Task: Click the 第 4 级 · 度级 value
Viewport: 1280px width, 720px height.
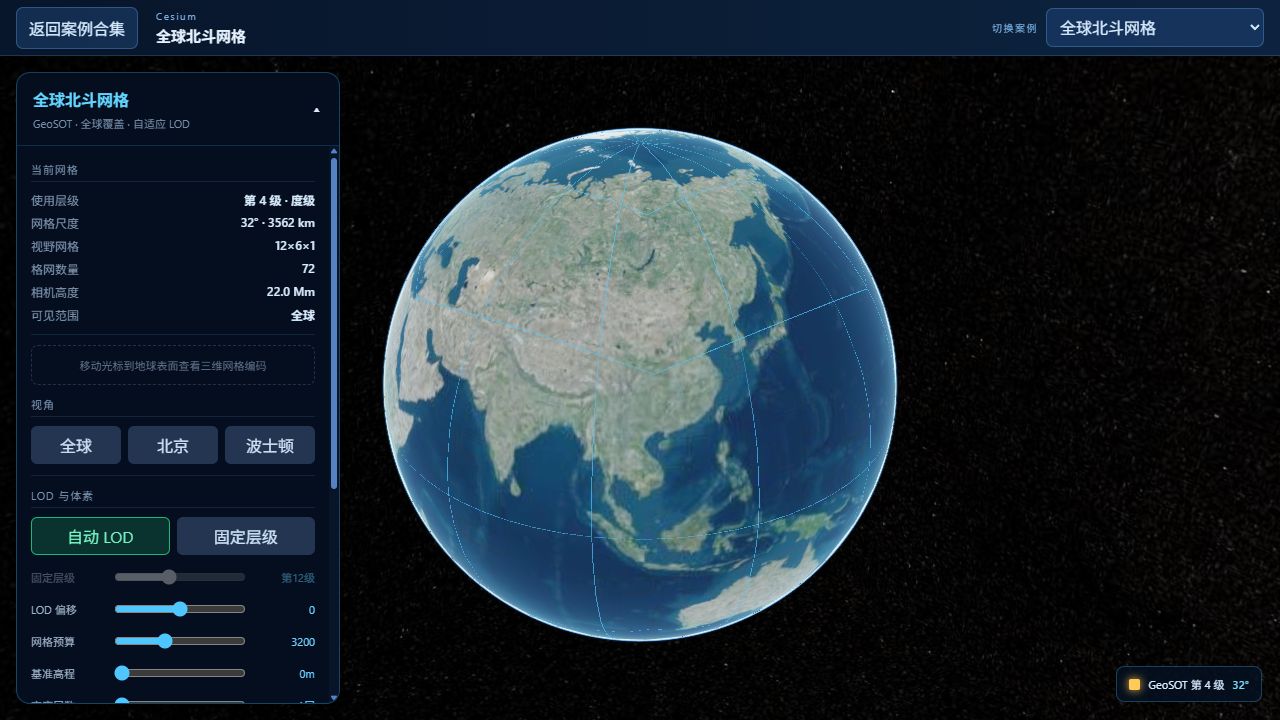Action: click(x=279, y=200)
